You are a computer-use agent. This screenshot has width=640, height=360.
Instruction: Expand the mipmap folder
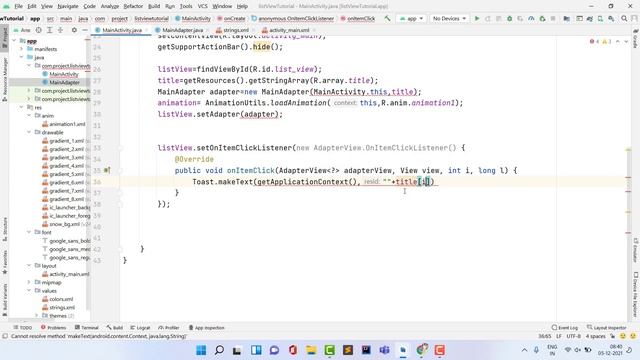(29, 282)
